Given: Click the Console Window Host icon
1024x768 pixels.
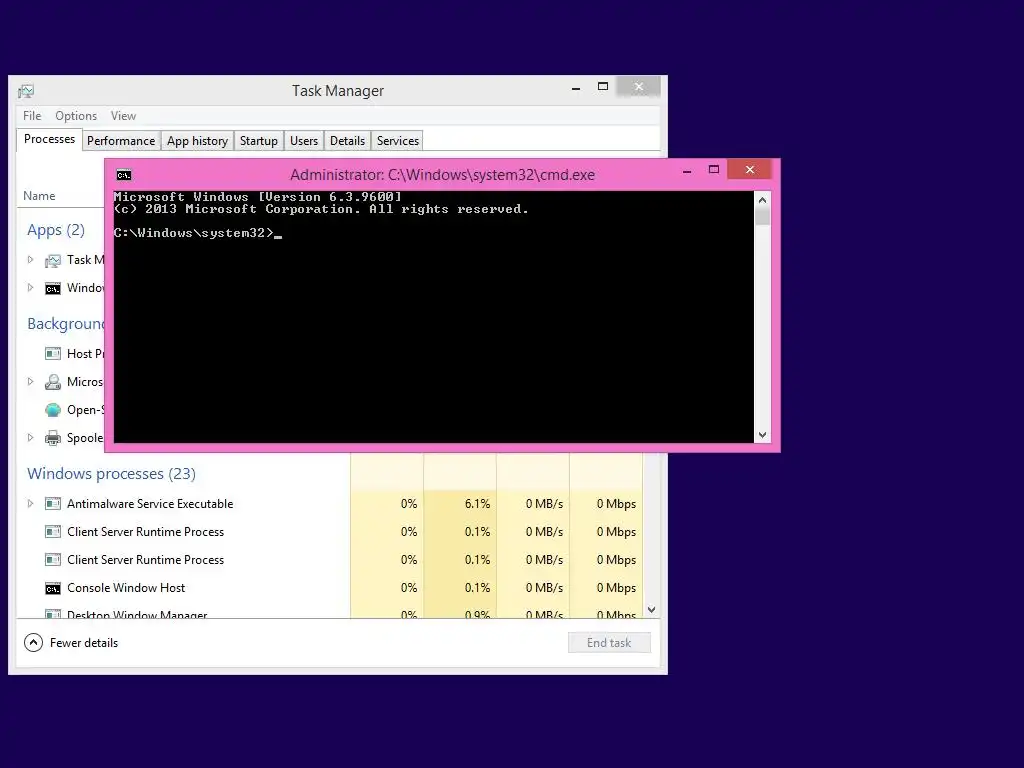Looking at the screenshot, I should click(53, 588).
